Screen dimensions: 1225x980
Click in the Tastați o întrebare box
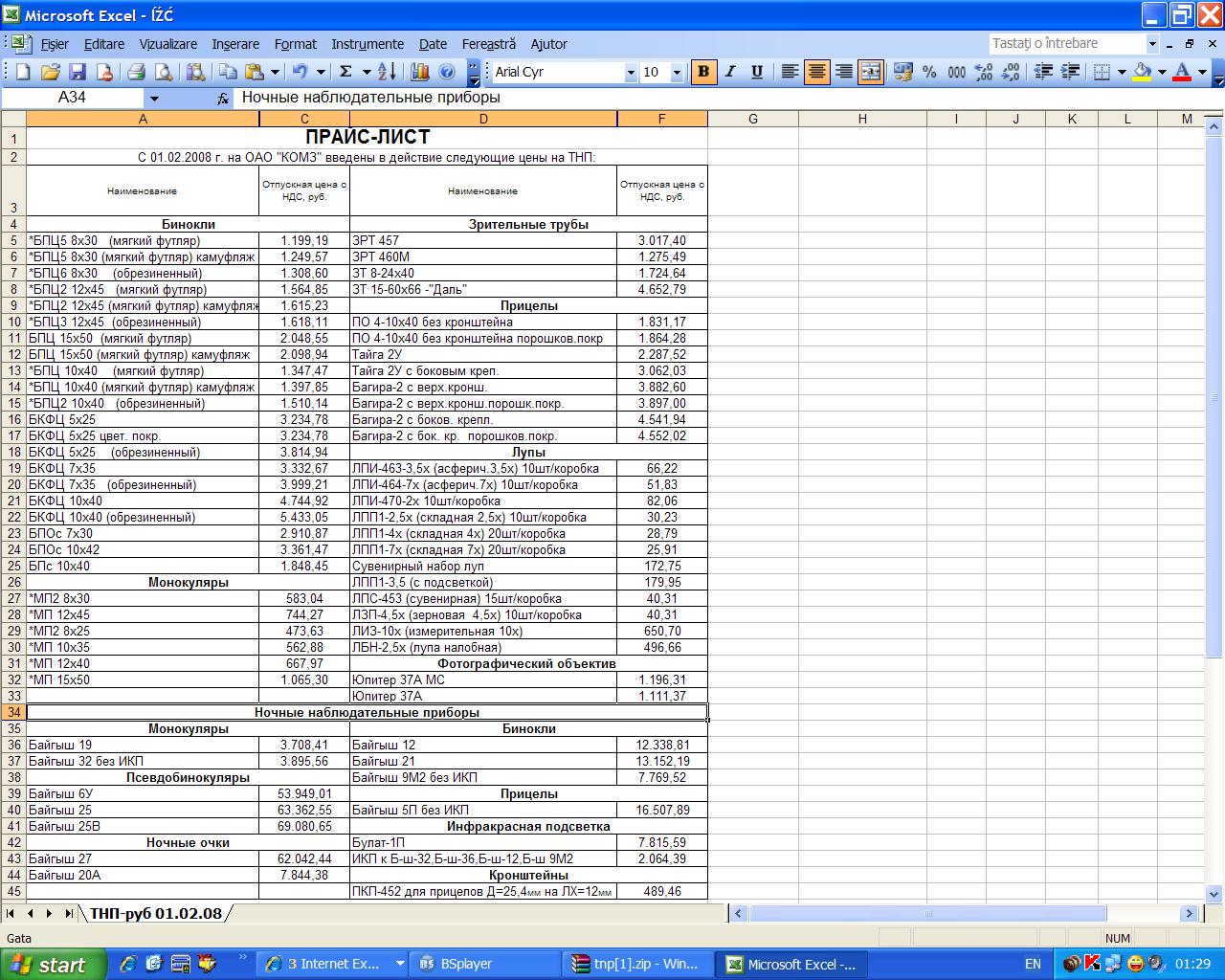click(x=1066, y=44)
